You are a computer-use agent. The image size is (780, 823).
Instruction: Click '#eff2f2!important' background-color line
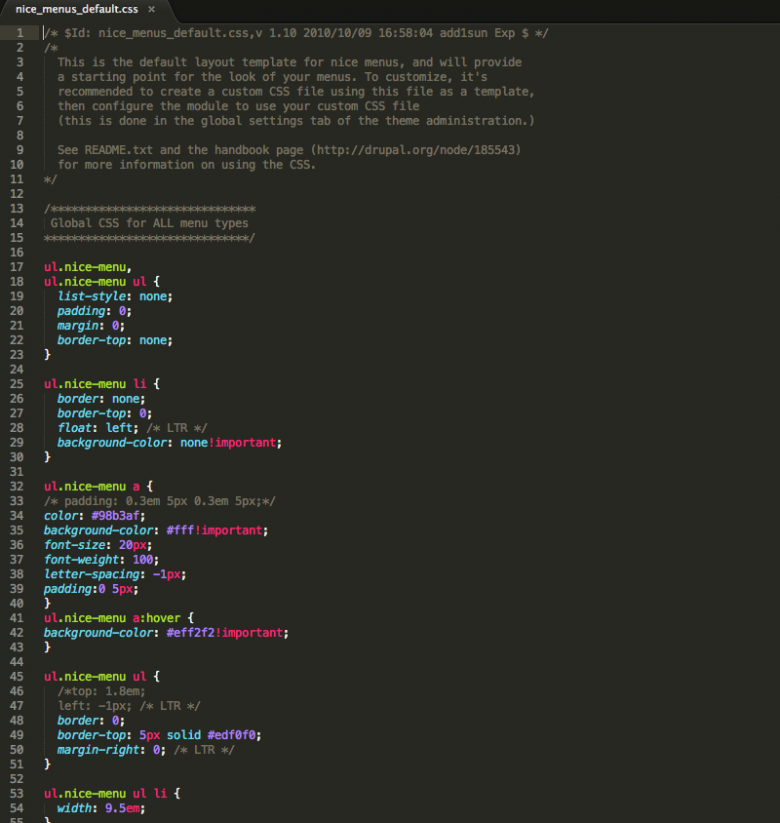tap(166, 633)
